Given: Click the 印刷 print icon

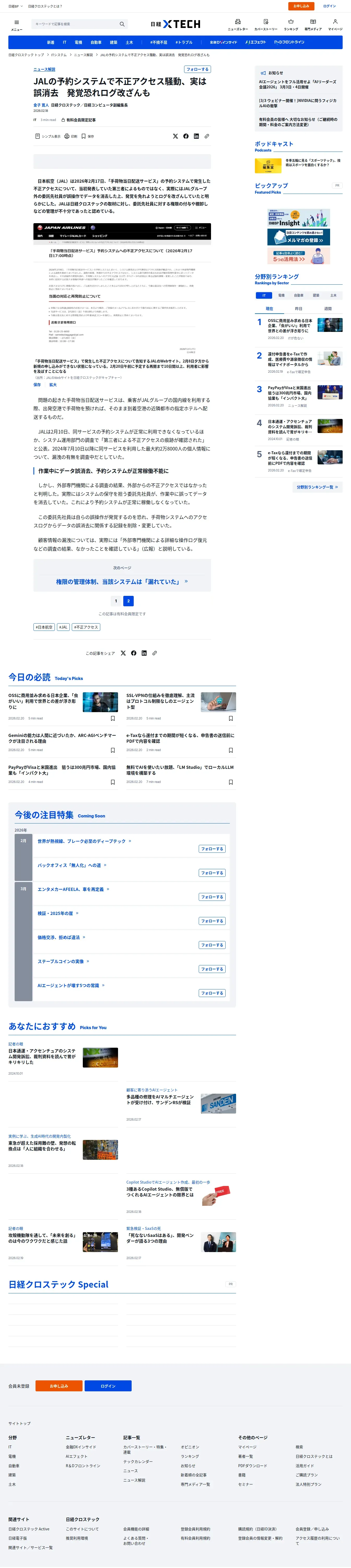Looking at the screenshot, I should [x=71, y=136].
